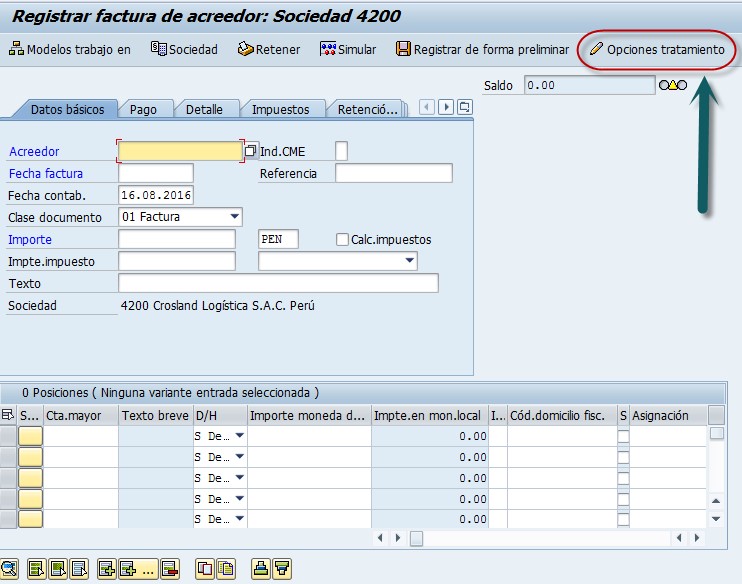Viewport: 742px width, 584px height.
Task: Click the balance traffic-light status icon
Action: pyautogui.click(x=673, y=85)
